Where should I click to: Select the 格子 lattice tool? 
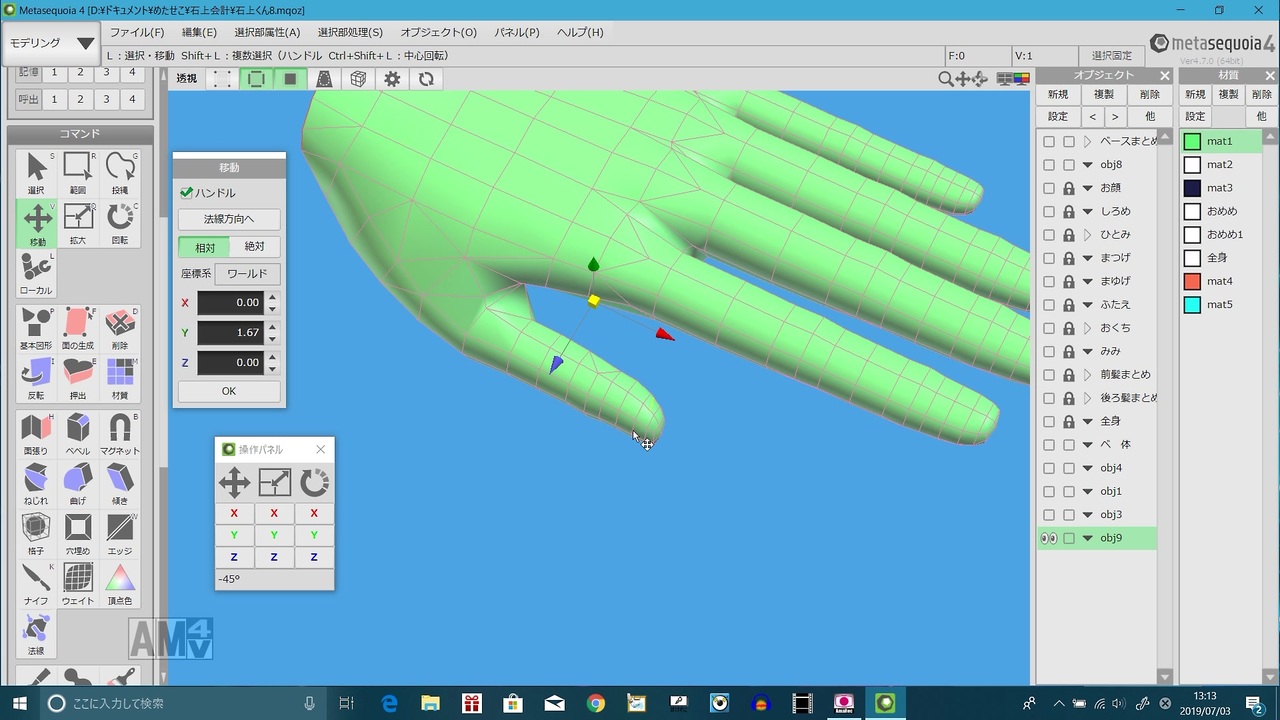(x=36, y=534)
